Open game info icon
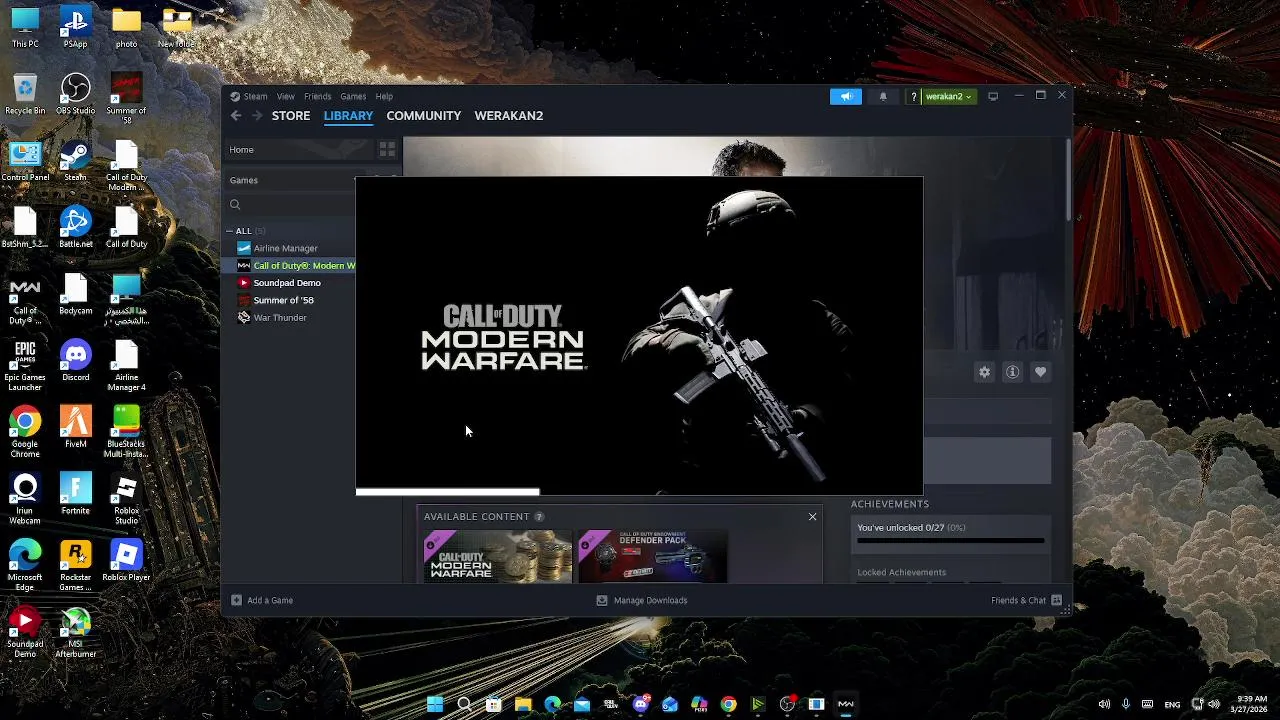The width and height of the screenshot is (1280, 720). [x=1013, y=372]
